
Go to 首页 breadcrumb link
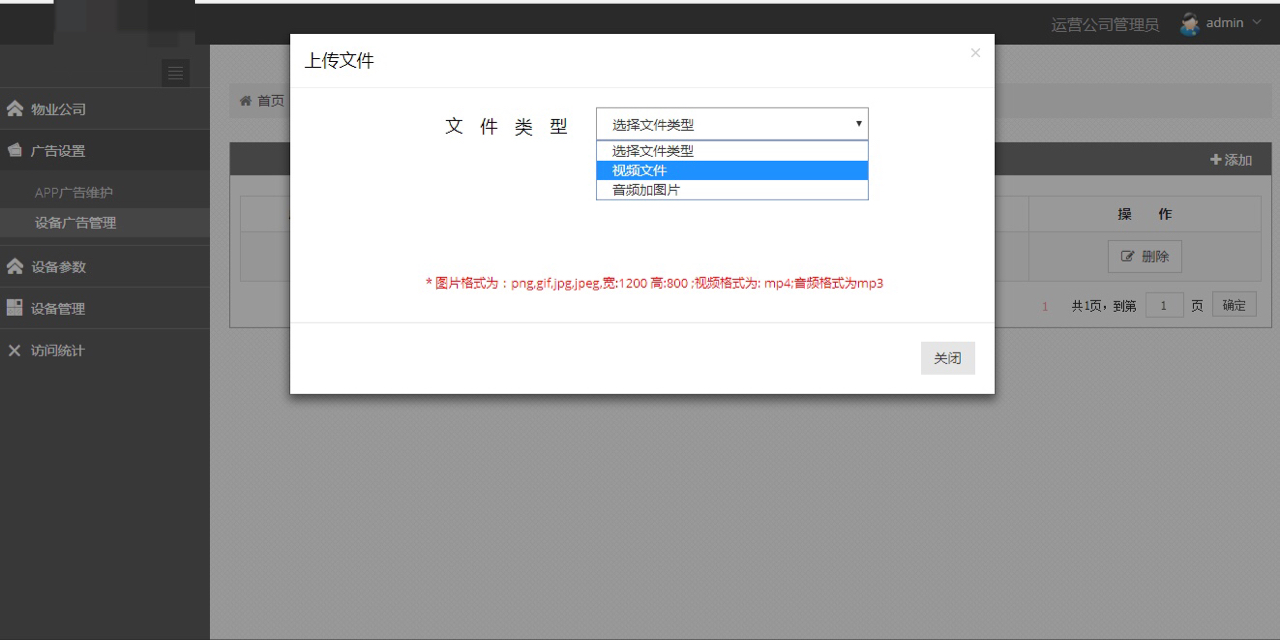(x=271, y=101)
